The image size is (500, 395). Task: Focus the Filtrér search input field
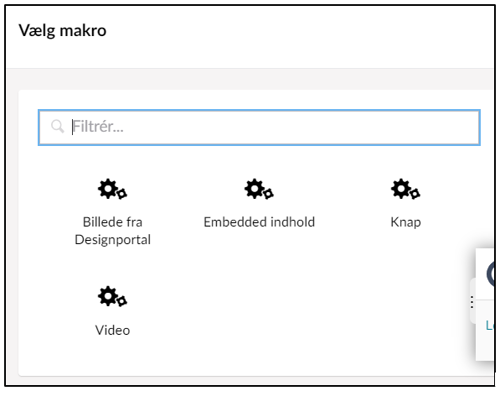tap(259, 127)
